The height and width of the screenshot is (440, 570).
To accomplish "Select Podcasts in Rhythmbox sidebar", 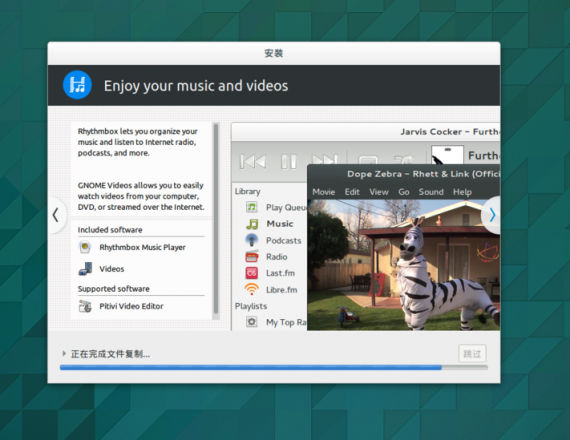I will pos(284,240).
